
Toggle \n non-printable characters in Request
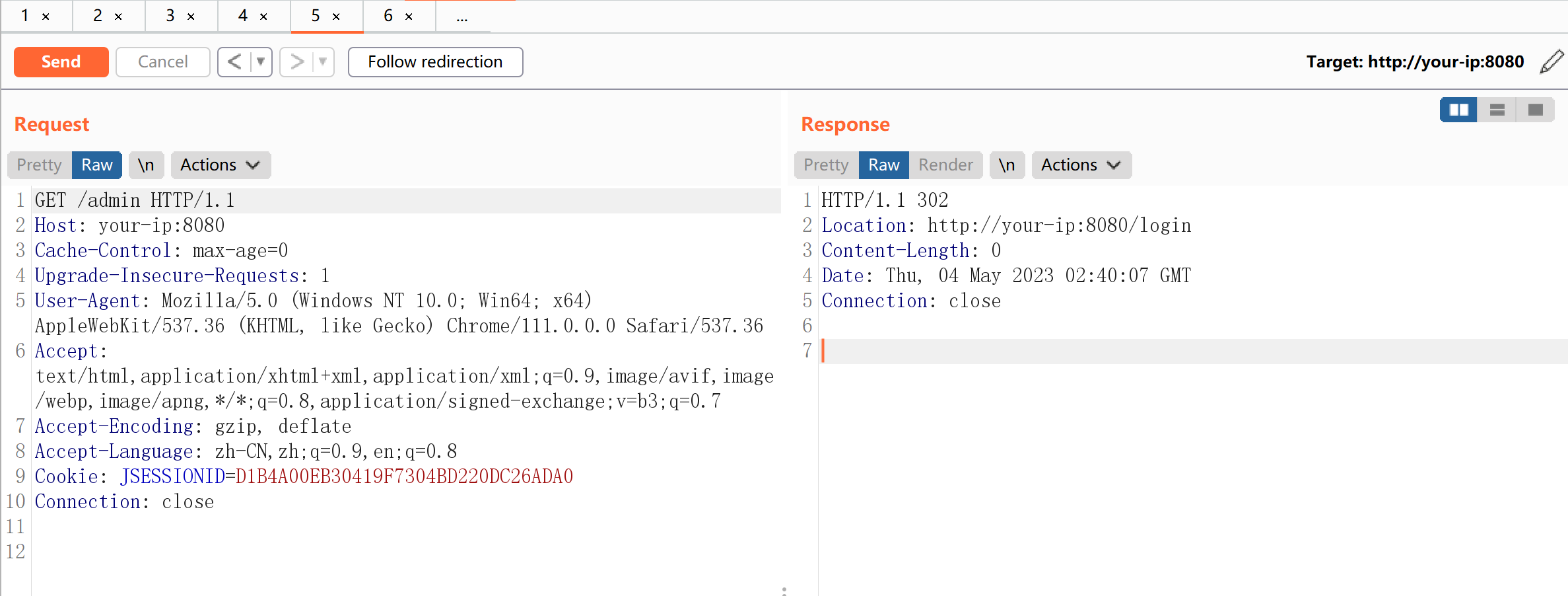pos(146,165)
